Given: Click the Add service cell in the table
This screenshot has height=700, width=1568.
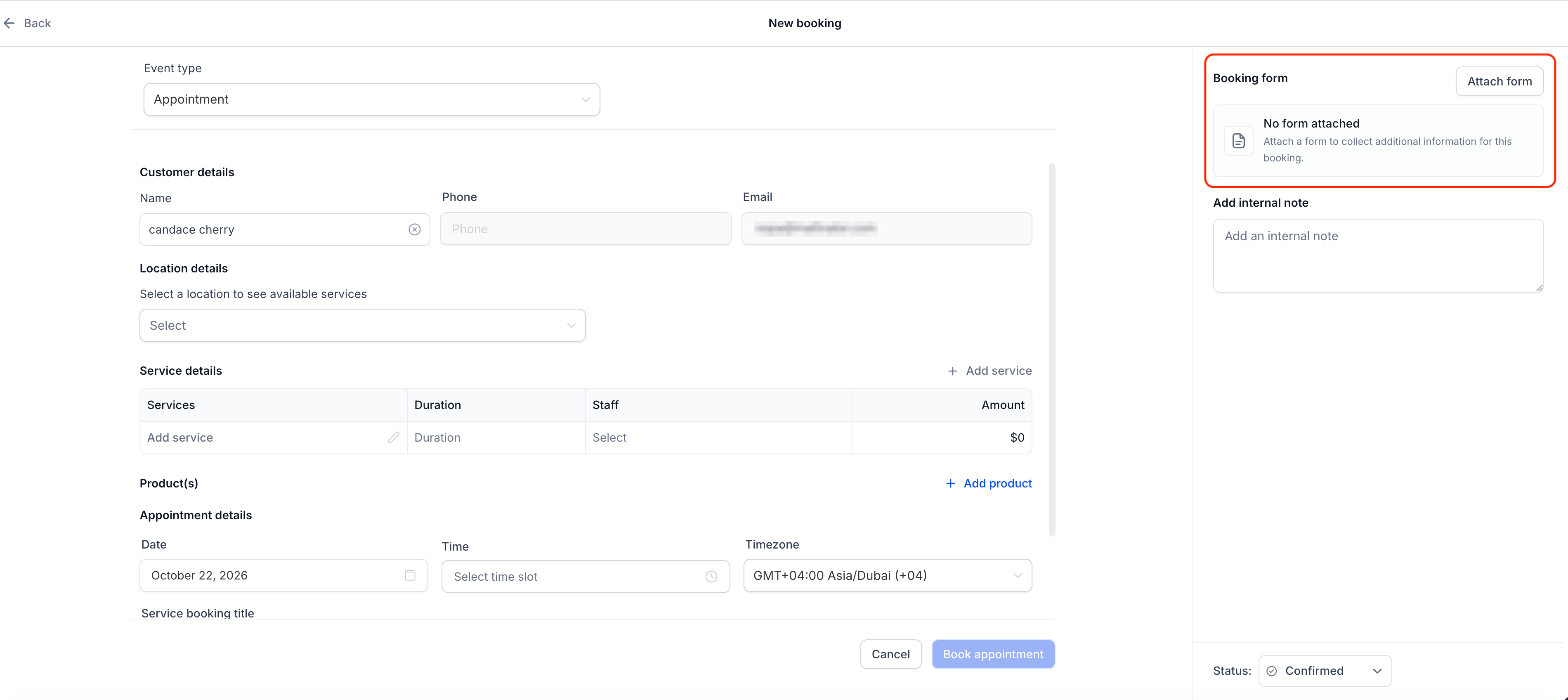Looking at the screenshot, I should point(273,437).
